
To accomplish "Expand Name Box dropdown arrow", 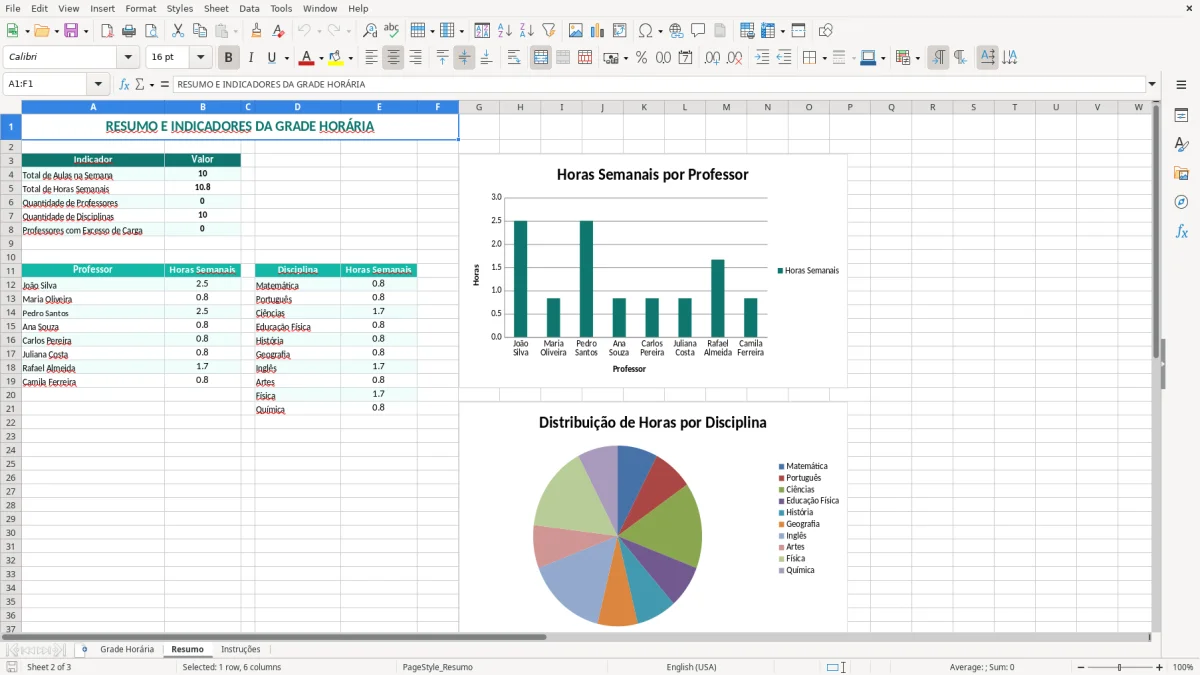I will 98,85.
